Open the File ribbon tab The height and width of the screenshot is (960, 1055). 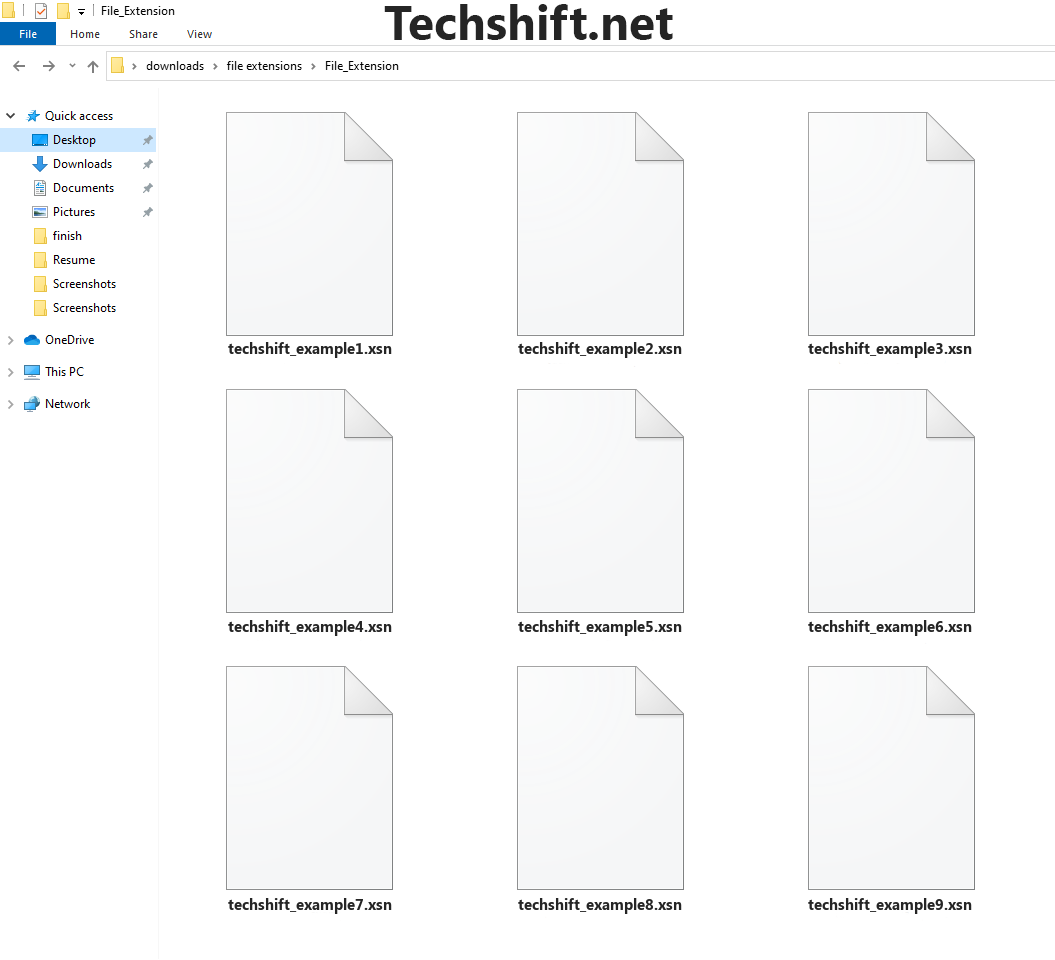pyautogui.click(x=28, y=34)
